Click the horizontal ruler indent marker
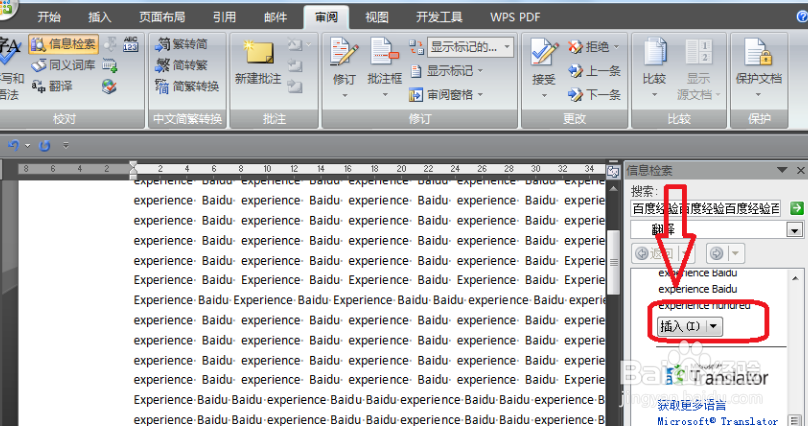808x426 pixels. coord(133,169)
